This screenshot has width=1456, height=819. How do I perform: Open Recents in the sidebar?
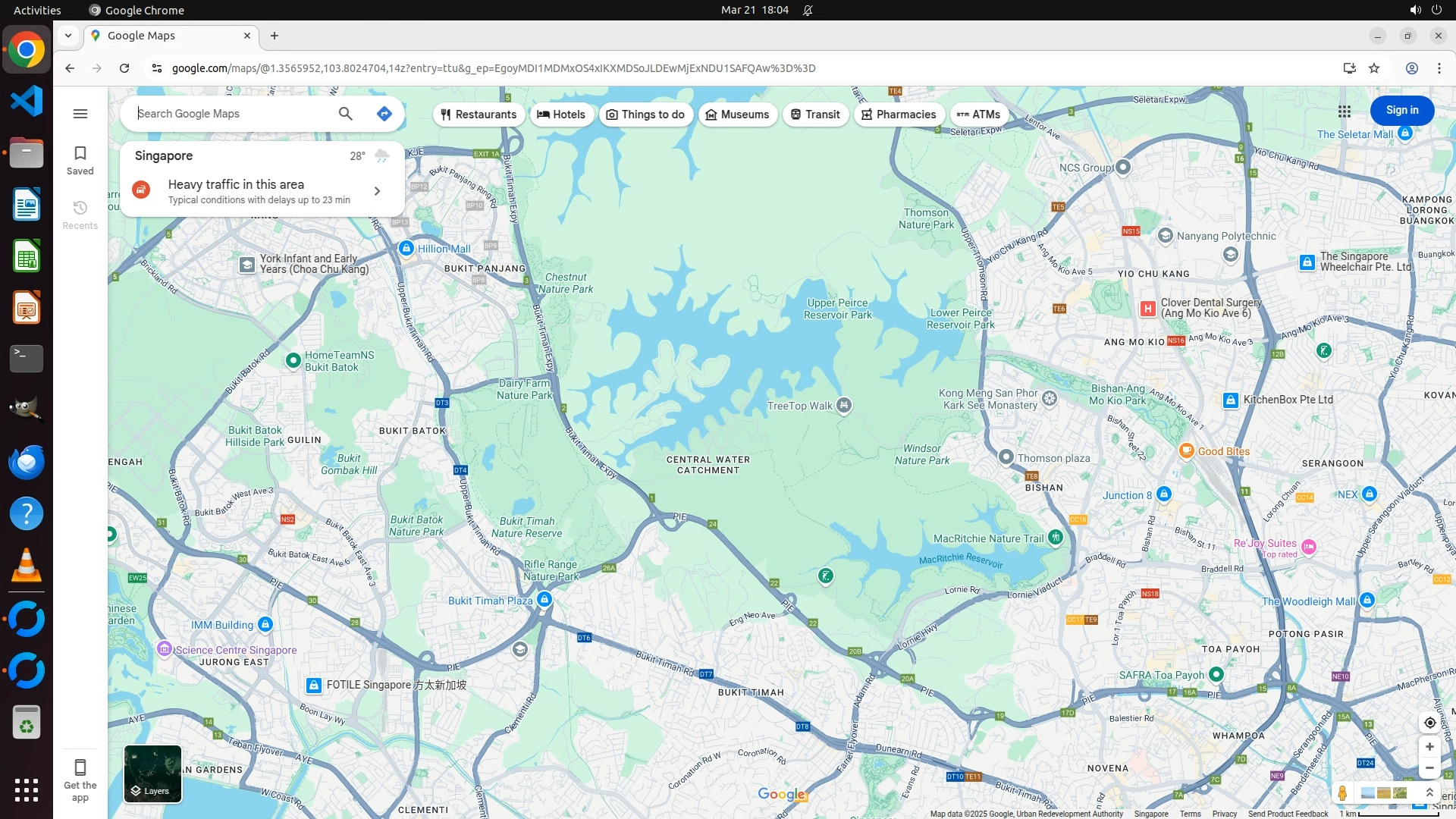point(80,215)
